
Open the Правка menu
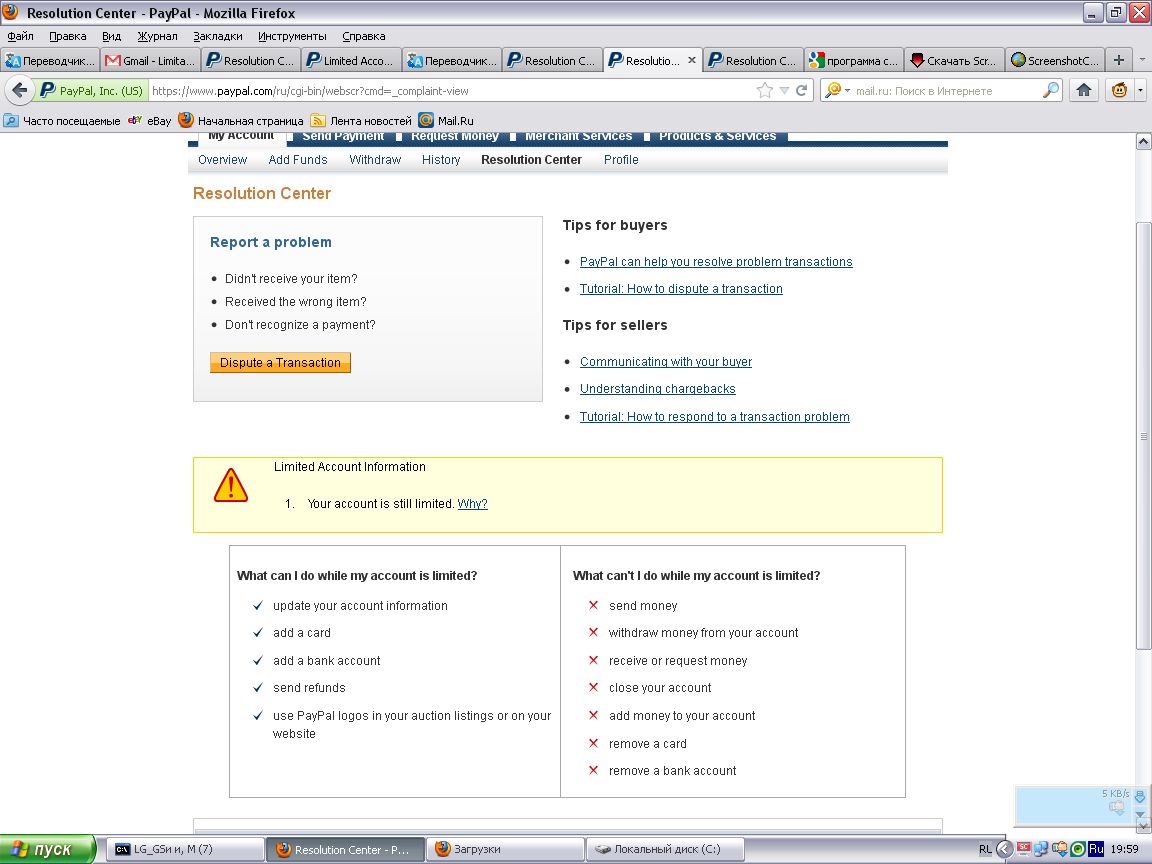[x=68, y=36]
